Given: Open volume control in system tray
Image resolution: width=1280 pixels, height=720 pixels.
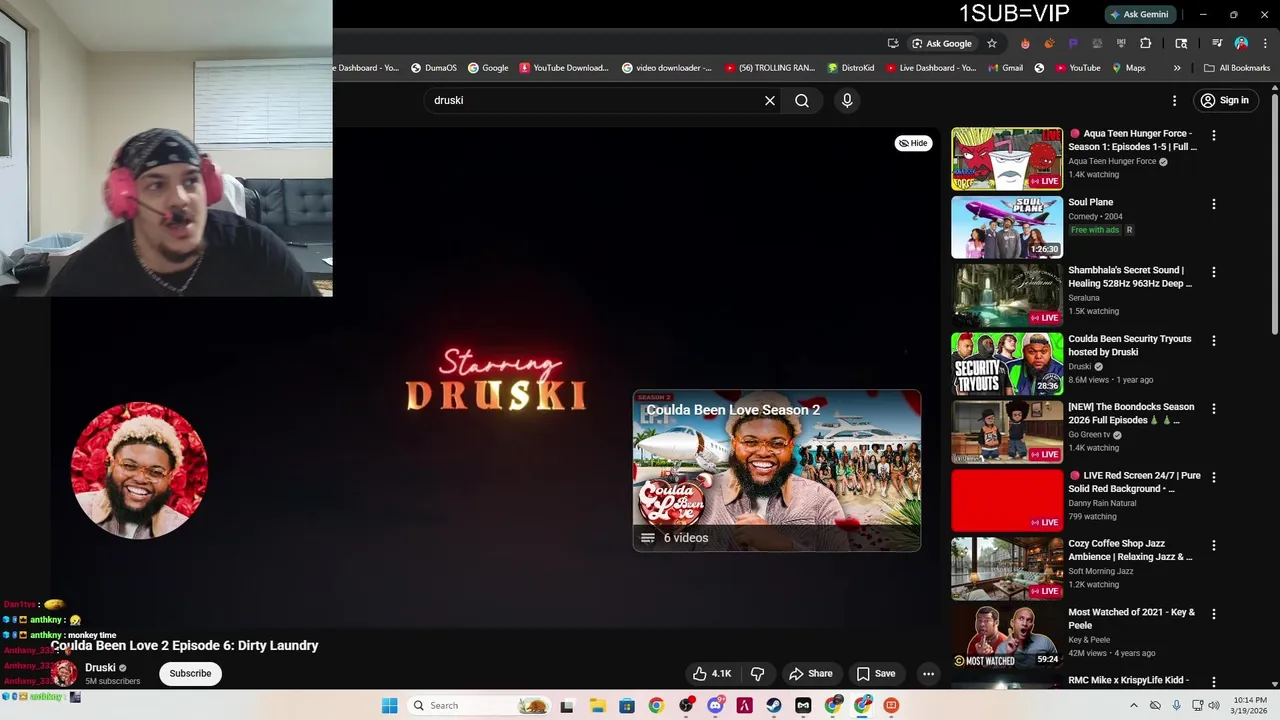Looking at the screenshot, I should [x=1214, y=705].
